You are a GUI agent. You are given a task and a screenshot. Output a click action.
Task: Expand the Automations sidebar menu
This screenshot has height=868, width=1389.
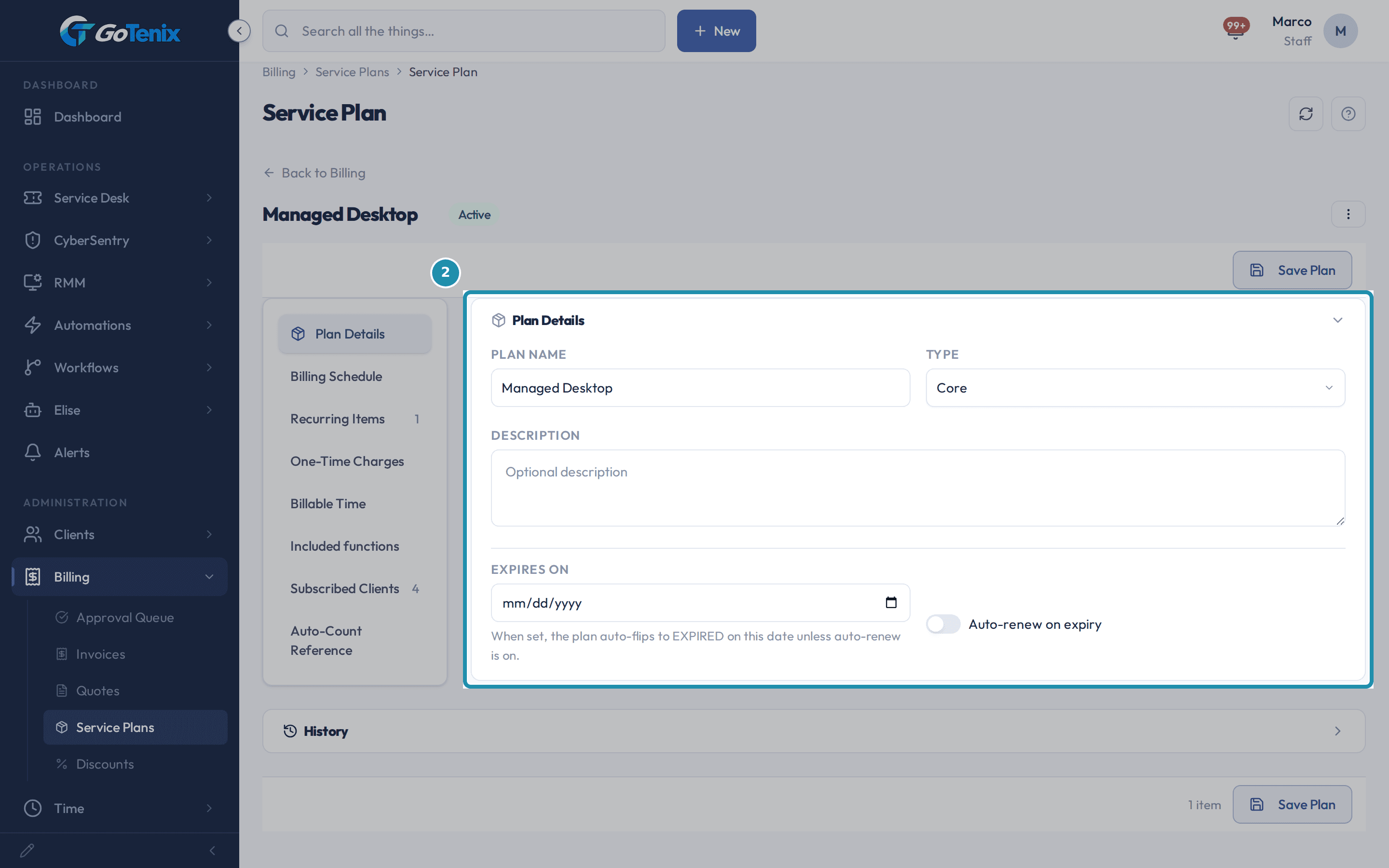120,325
